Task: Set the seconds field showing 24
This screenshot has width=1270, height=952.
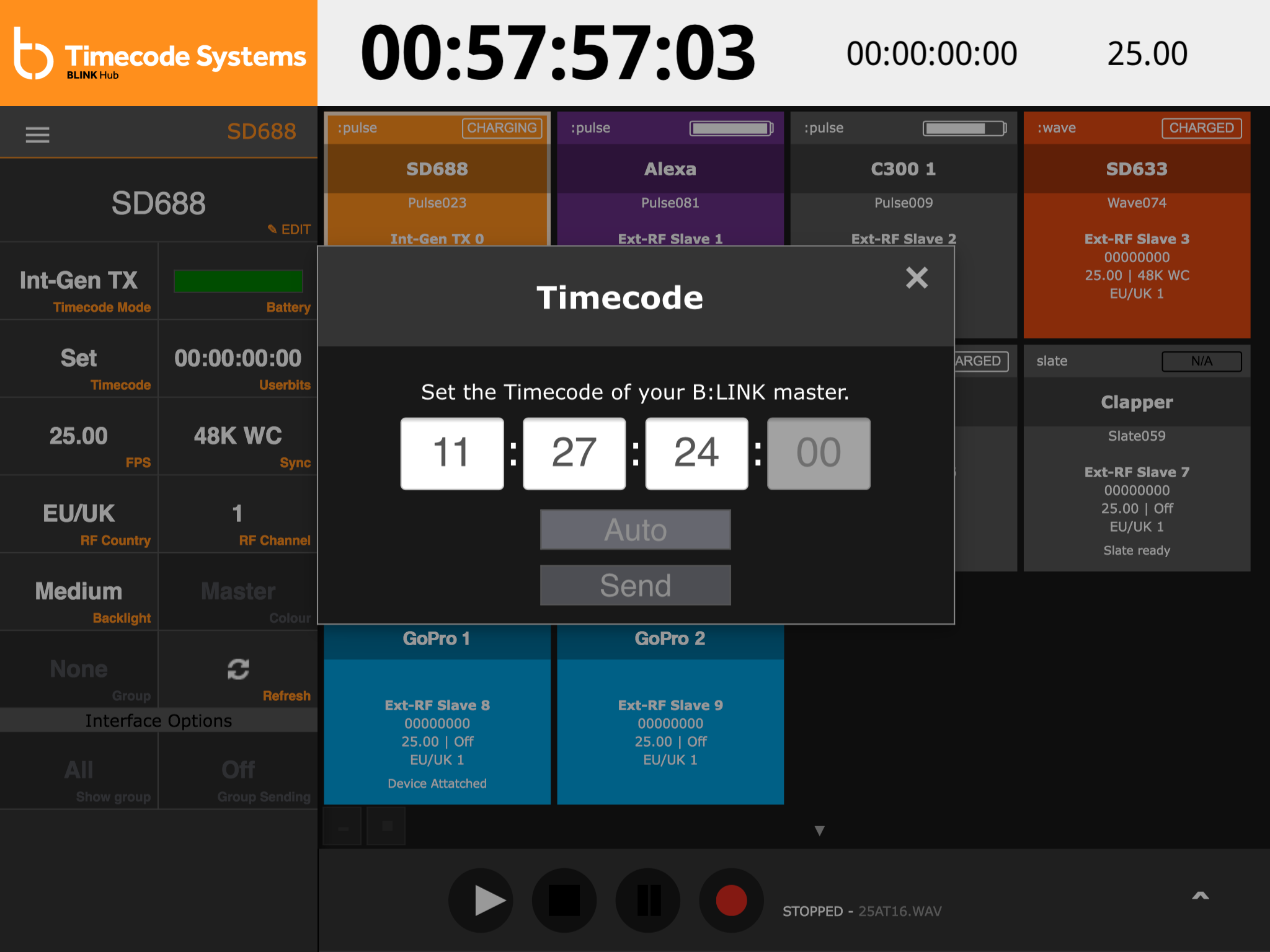Action: [696, 453]
